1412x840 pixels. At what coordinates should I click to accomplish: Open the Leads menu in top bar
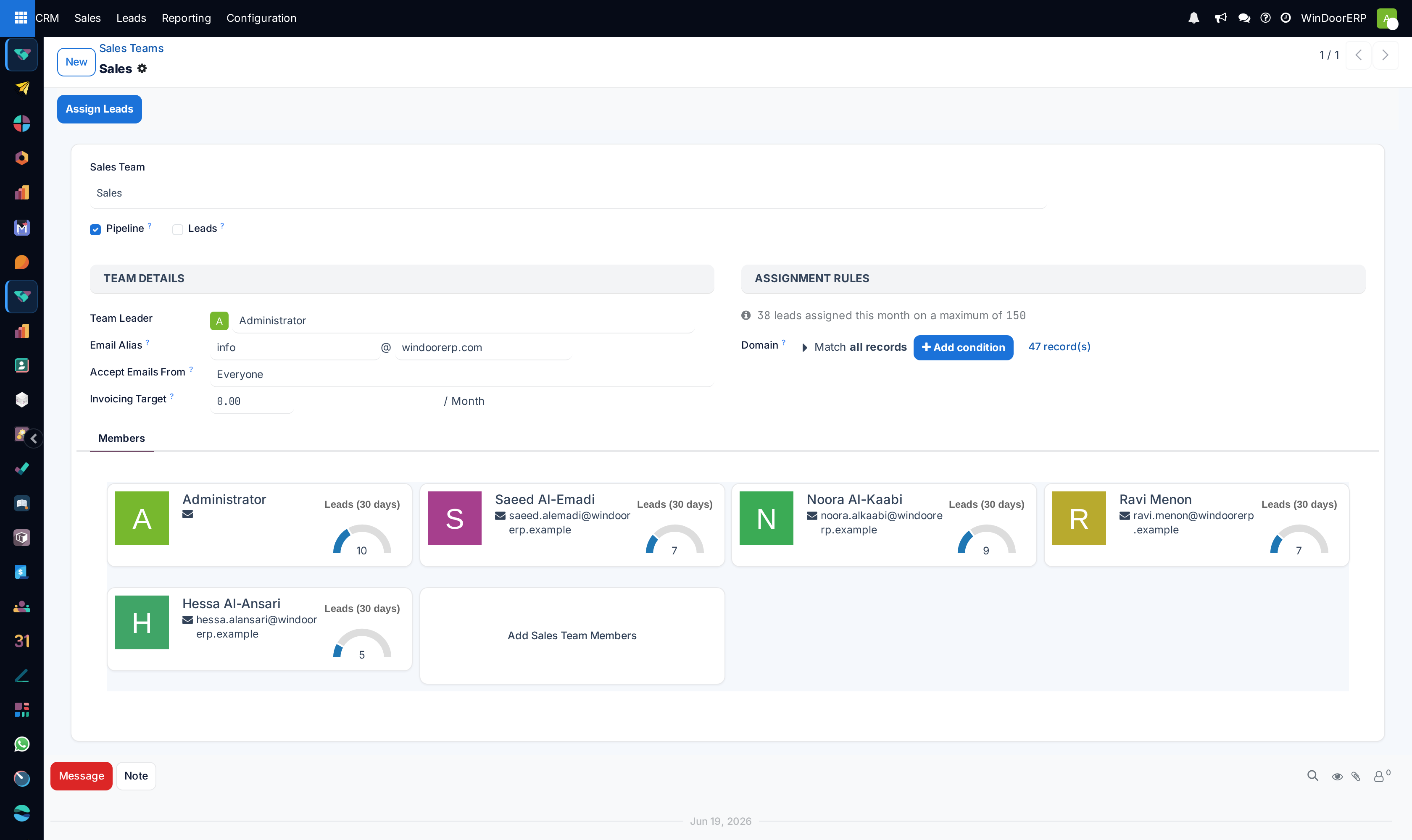click(x=131, y=18)
